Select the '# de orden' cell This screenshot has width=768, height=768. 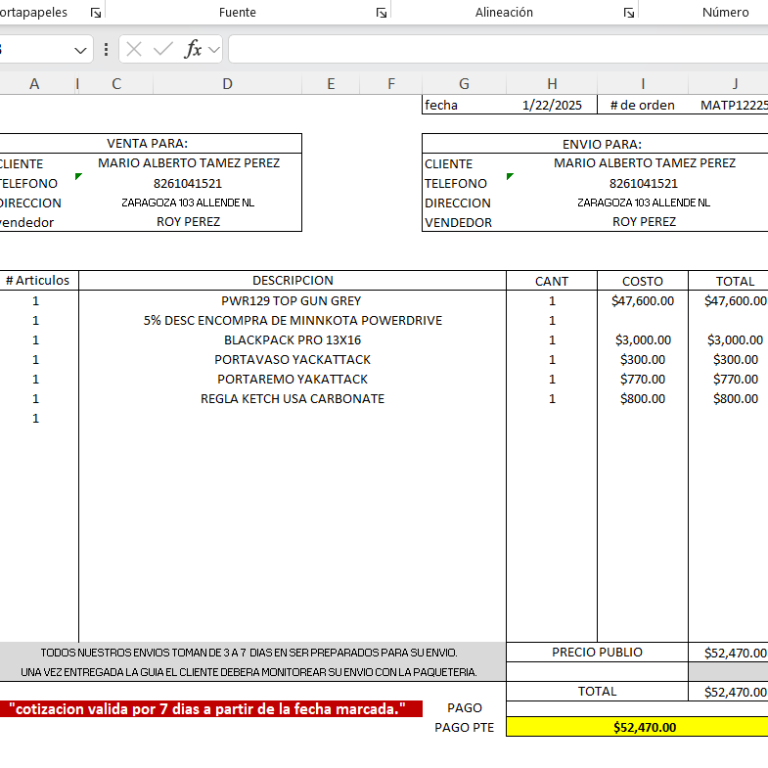point(643,105)
